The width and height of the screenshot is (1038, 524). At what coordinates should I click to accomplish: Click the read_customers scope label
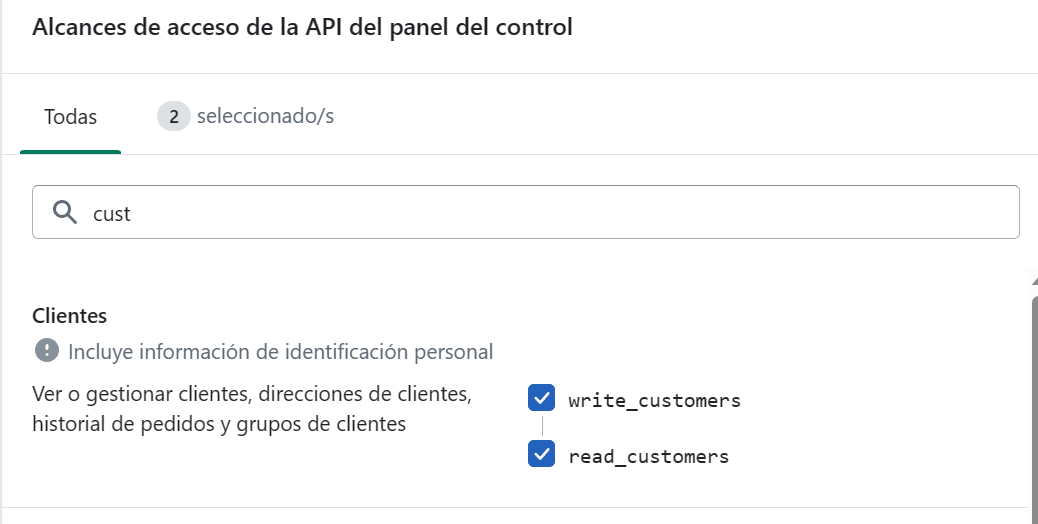pos(649,457)
